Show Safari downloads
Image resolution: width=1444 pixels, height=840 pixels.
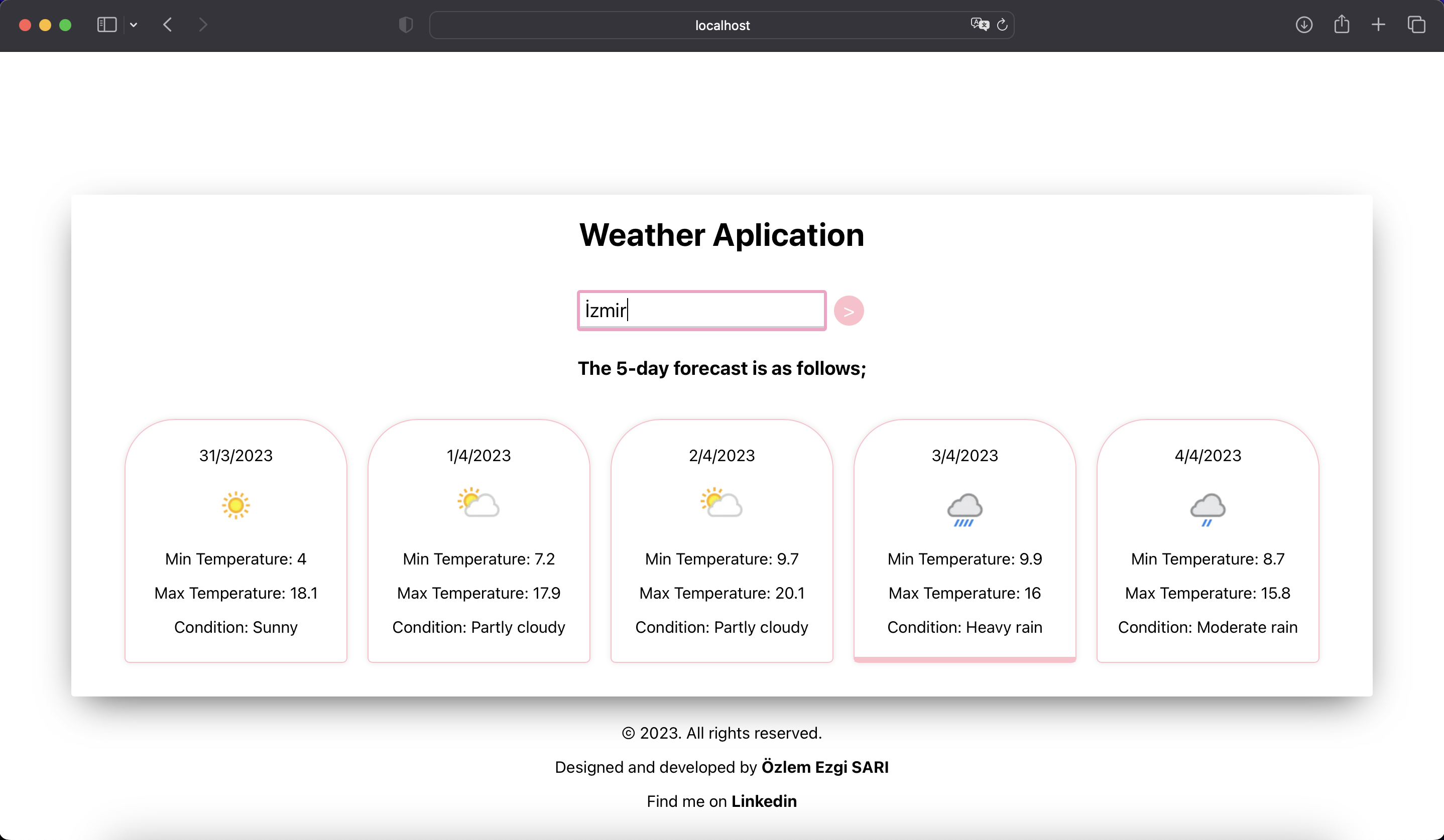(x=1304, y=25)
